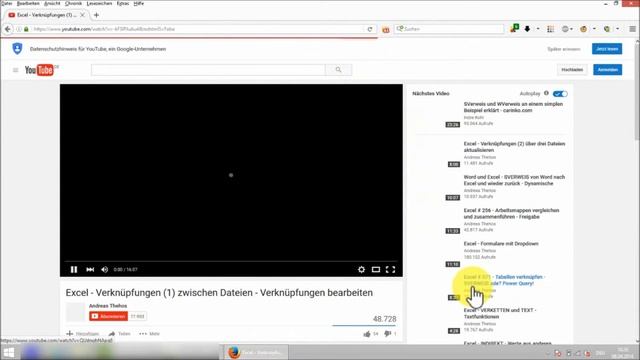This screenshot has height=360, width=640.
Task: Click the red Abonnieren subscribe button
Action: [x=109, y=316]
